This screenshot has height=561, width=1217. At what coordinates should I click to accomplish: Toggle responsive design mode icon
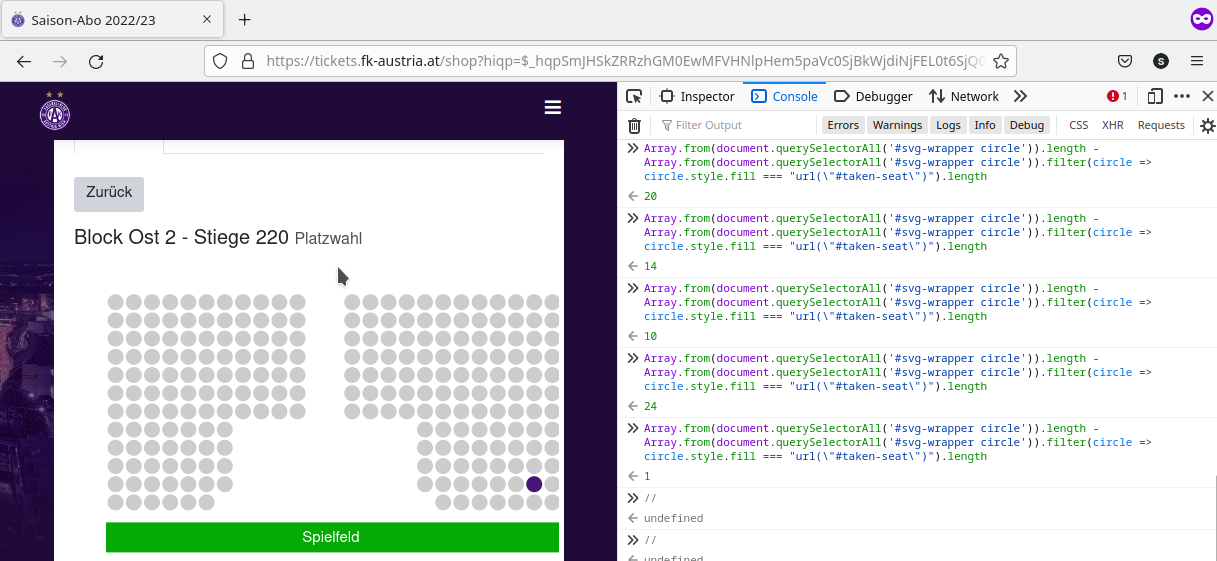pyautogui.click(x=1155, y=96)
